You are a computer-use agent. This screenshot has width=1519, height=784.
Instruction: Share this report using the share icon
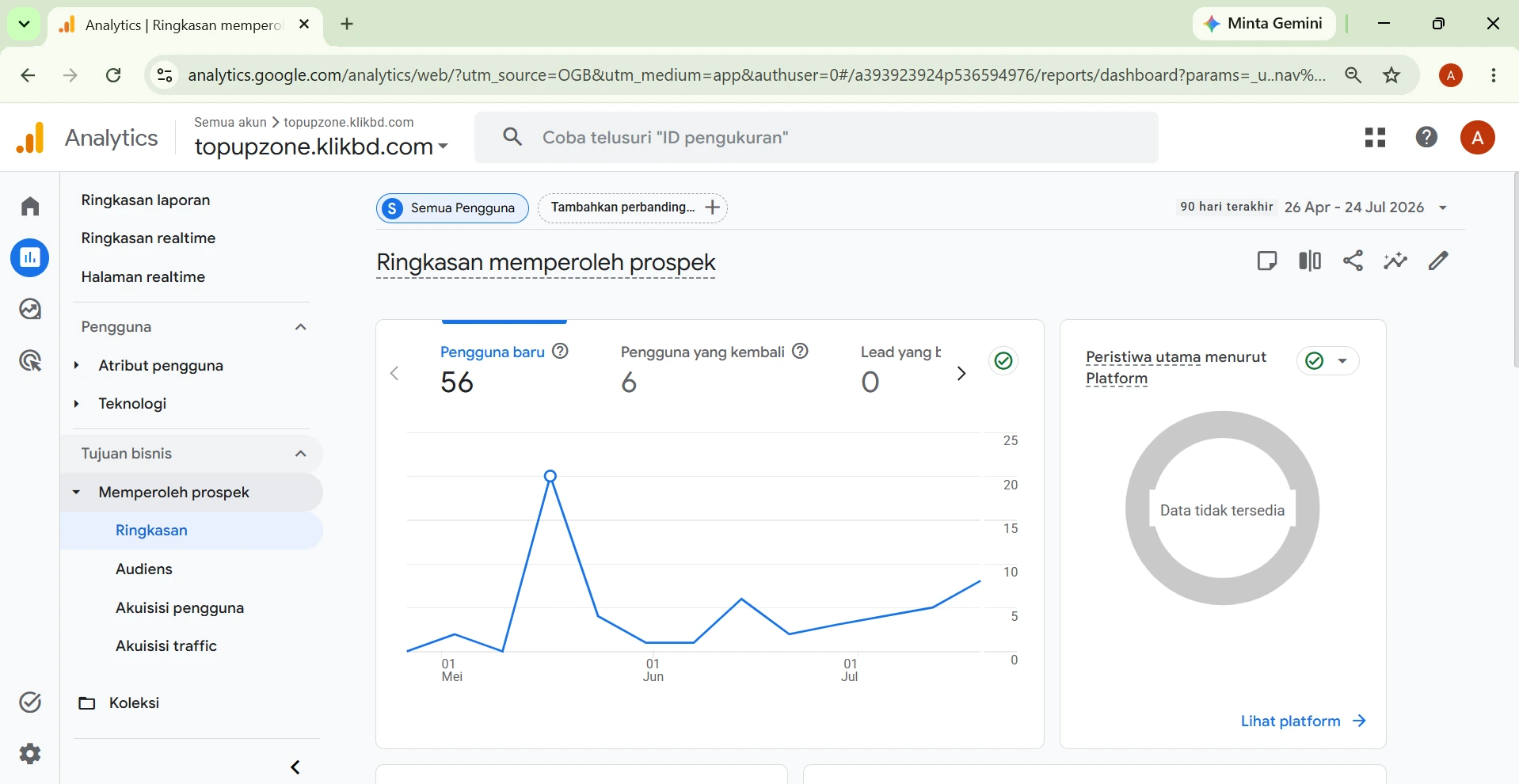pyautogui.click(x=1353, y=261)
